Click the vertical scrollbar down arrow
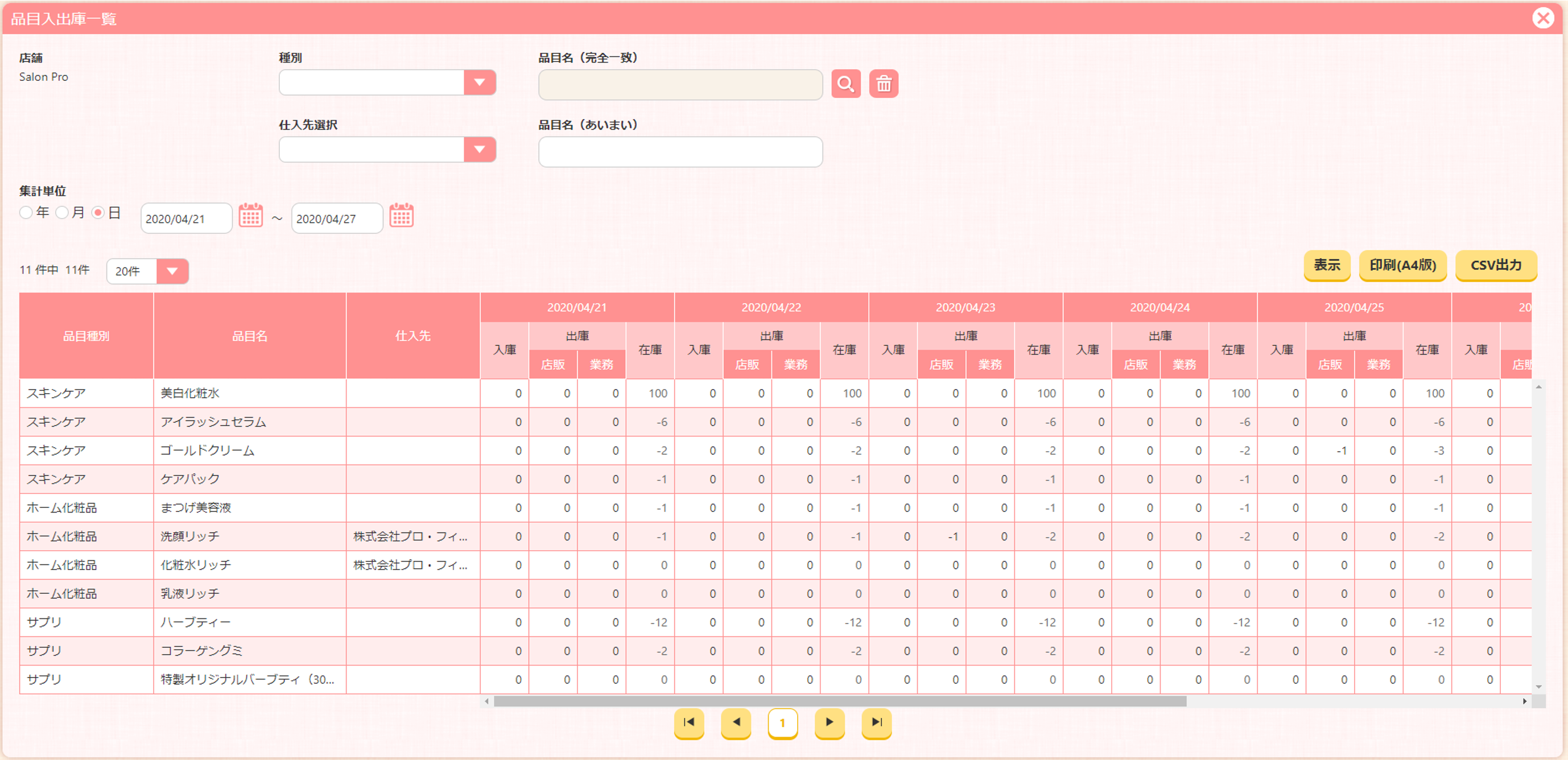Screen dimensions: 1568x760 1539,687
